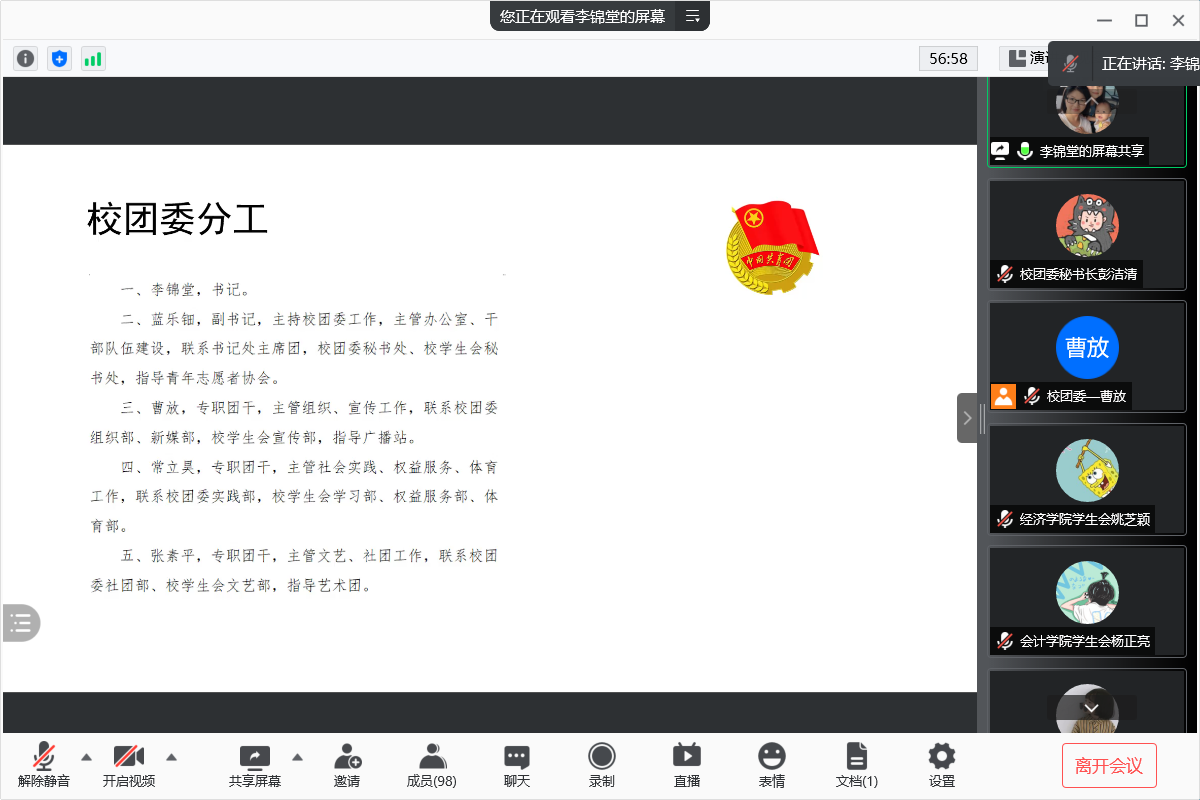Expand the share screen options arrow
This screenshot has width=1200, height=800.
(x=297, y=757)
